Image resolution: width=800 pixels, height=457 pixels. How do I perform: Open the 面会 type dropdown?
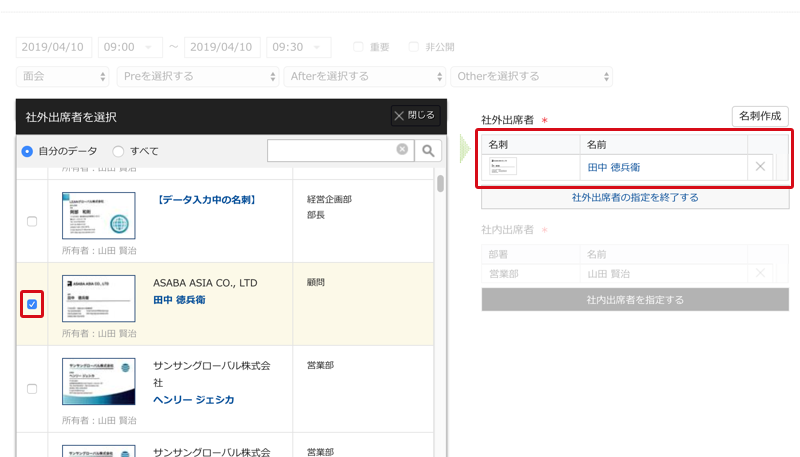pos(63,76)
